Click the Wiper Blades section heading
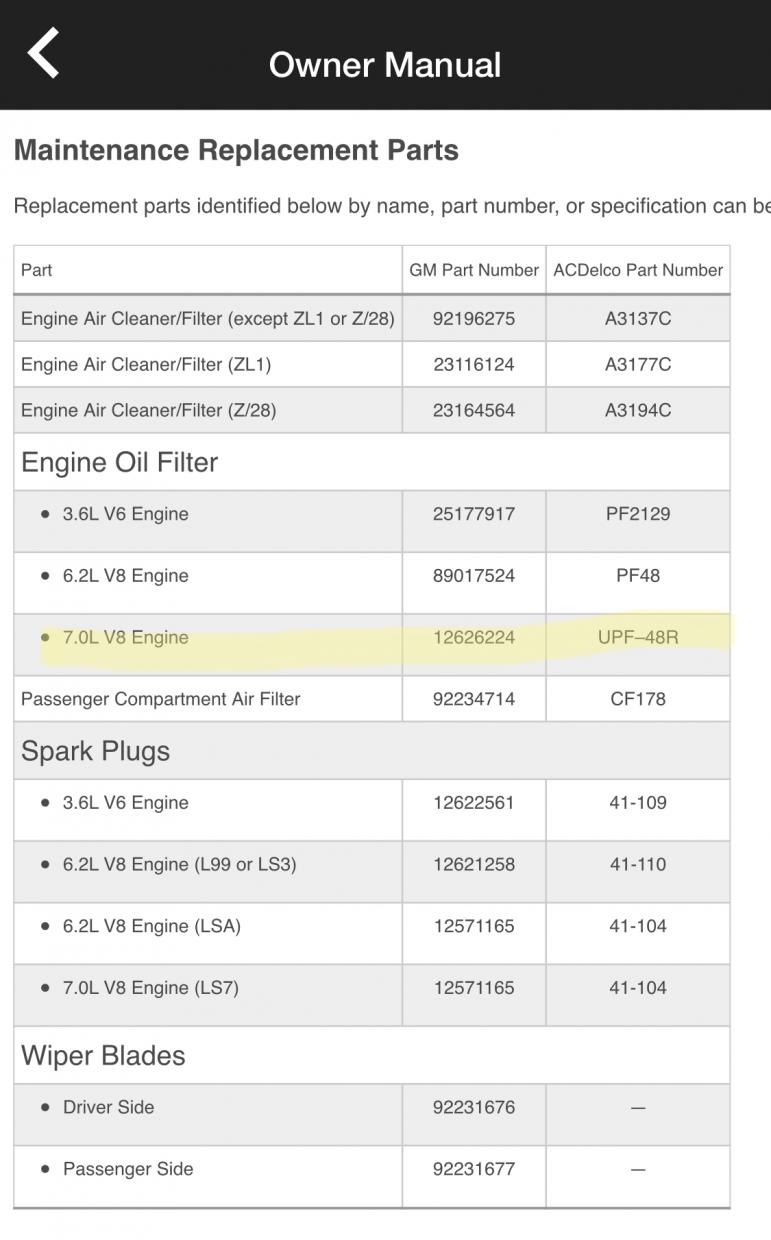 point(103,1056)
